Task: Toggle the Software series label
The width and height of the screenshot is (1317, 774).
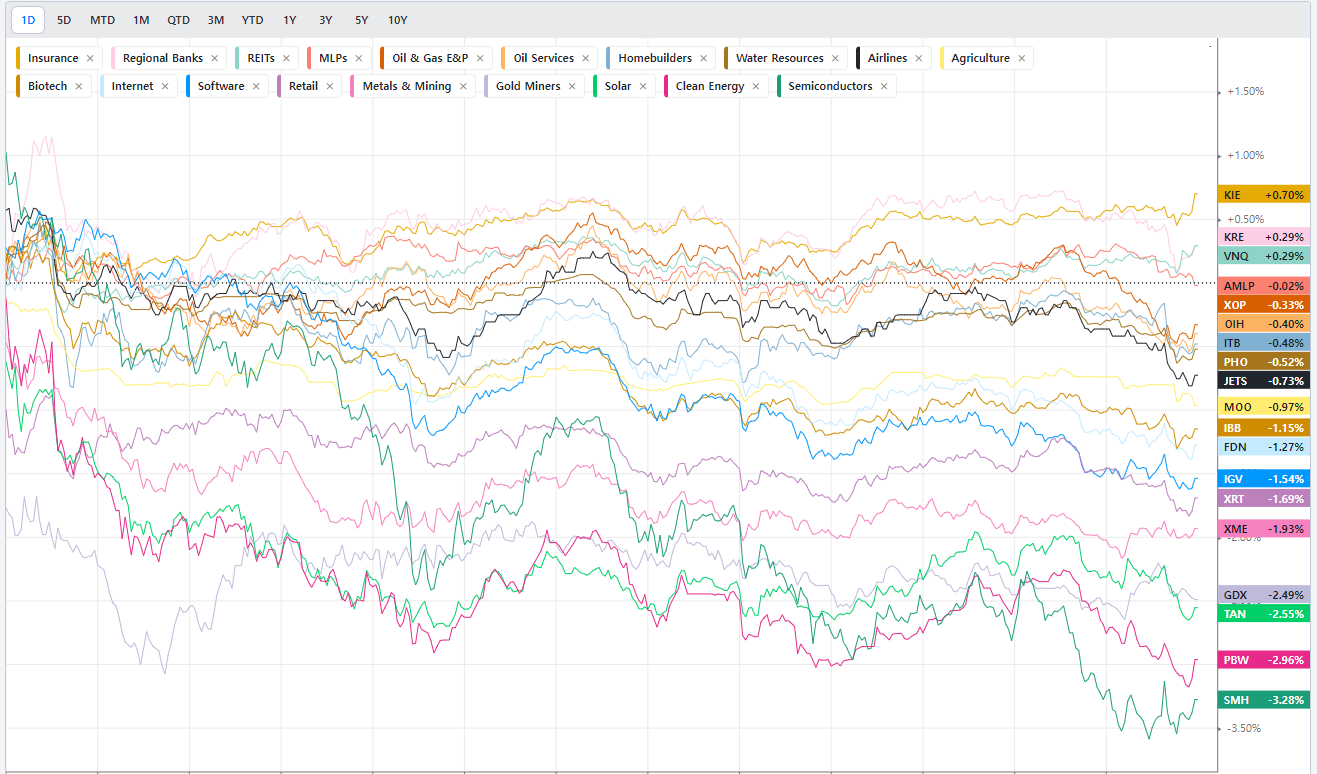Action: pos(220,86)
